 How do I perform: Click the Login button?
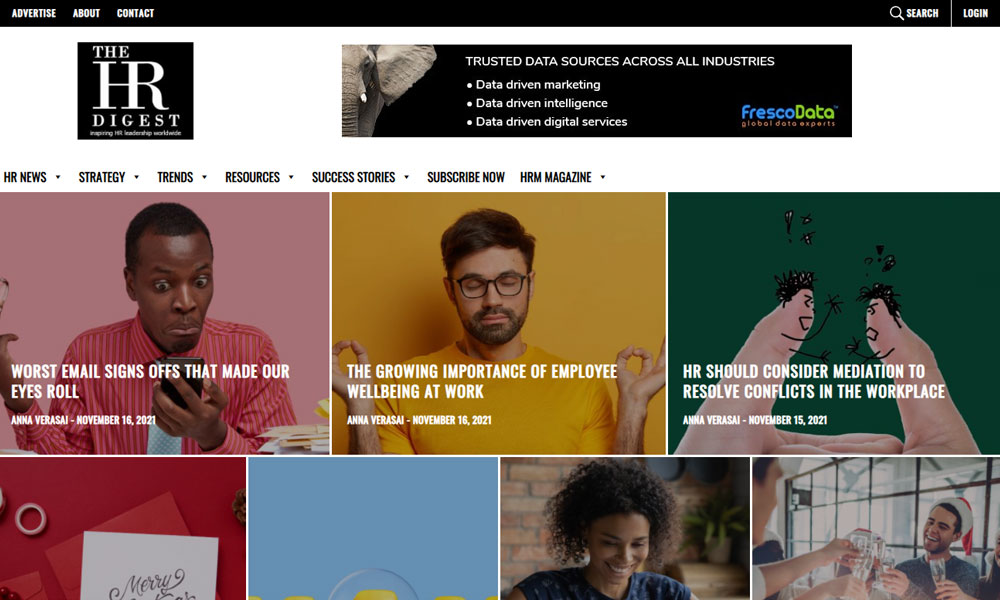975,13
